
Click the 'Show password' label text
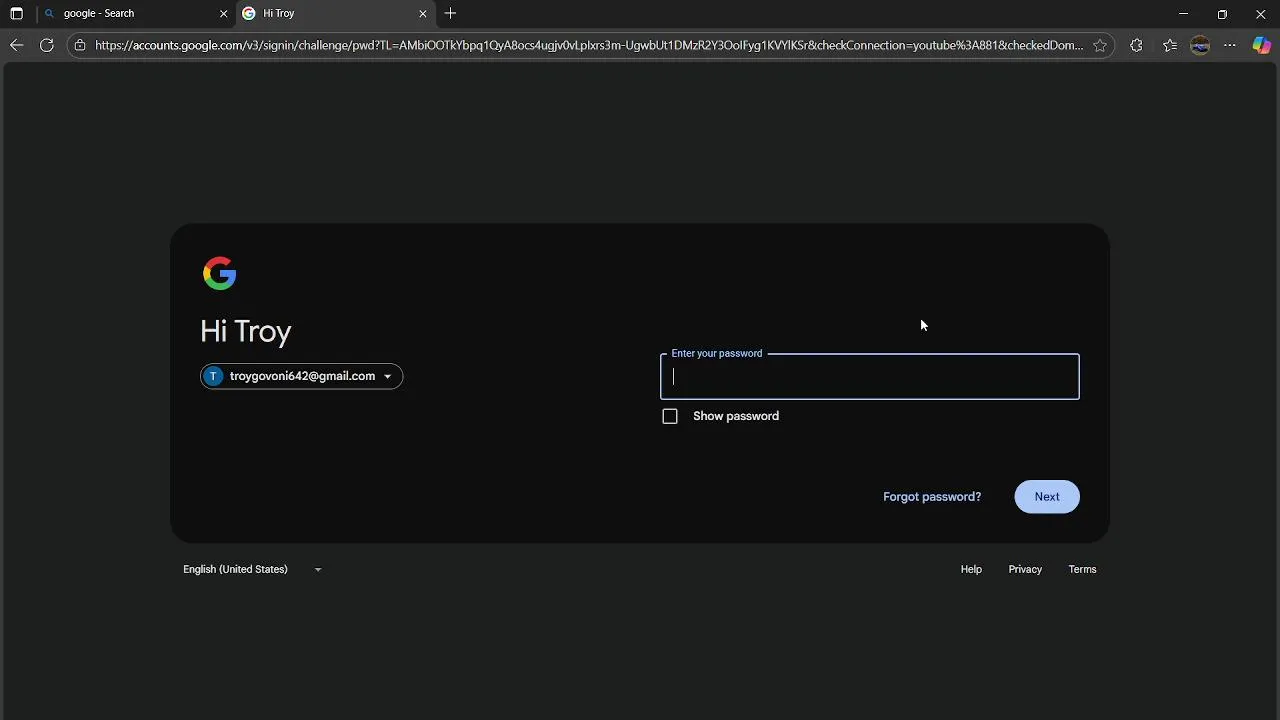tap(736, 416)
